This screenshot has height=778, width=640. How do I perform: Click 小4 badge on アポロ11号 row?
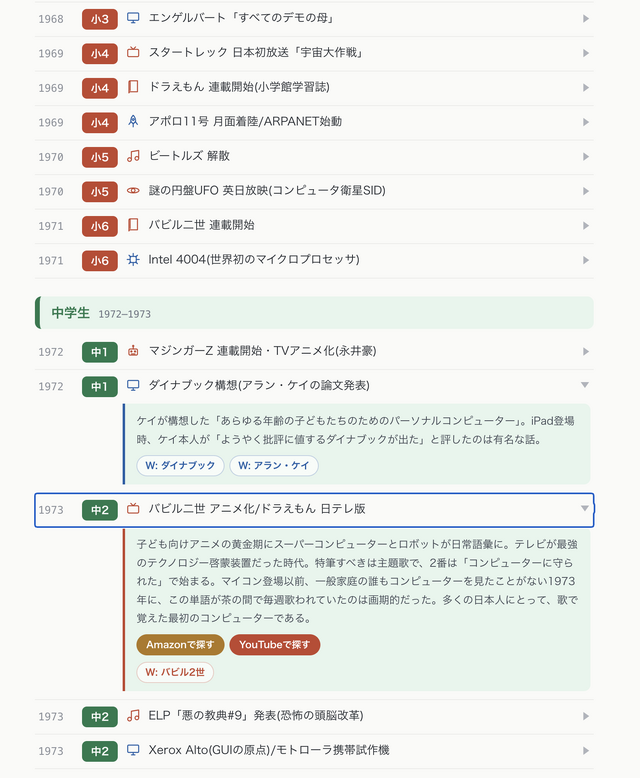100,123
